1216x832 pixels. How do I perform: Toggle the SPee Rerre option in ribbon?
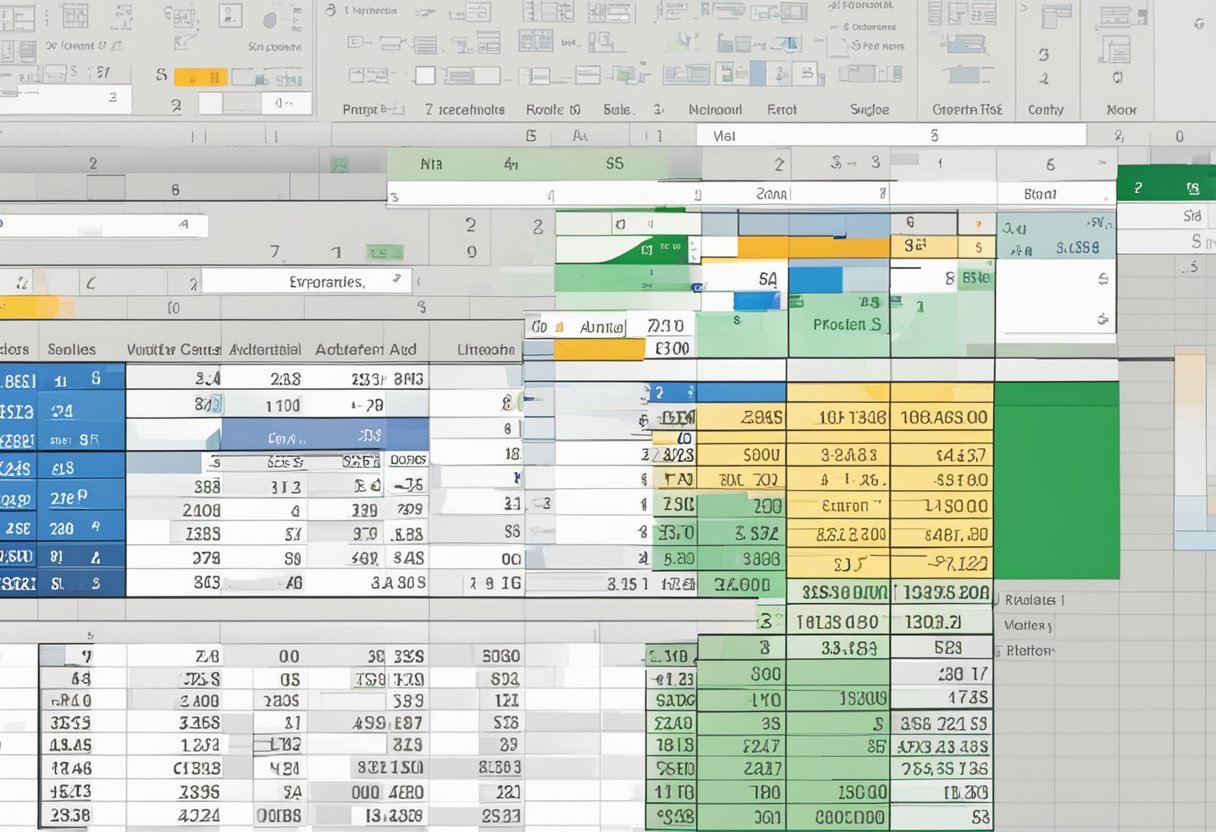pos(873,46)
